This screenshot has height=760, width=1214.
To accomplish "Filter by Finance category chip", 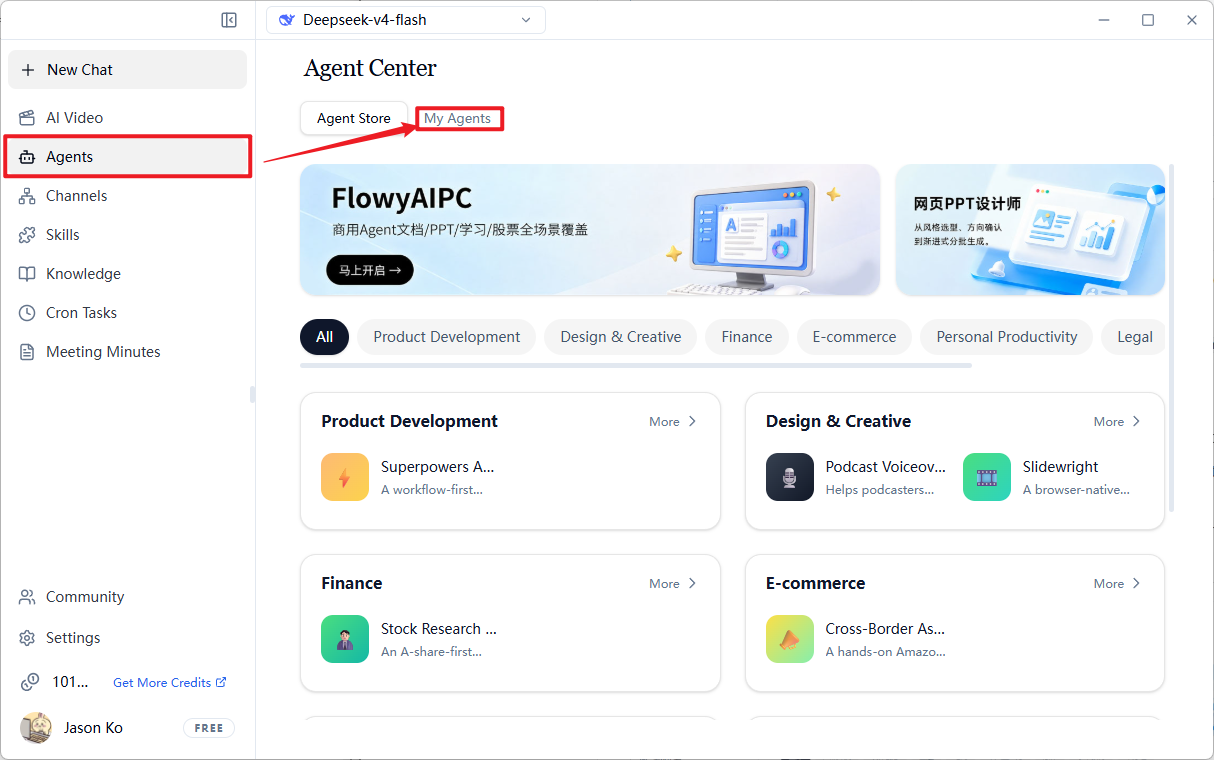I will tap(747, 337).
